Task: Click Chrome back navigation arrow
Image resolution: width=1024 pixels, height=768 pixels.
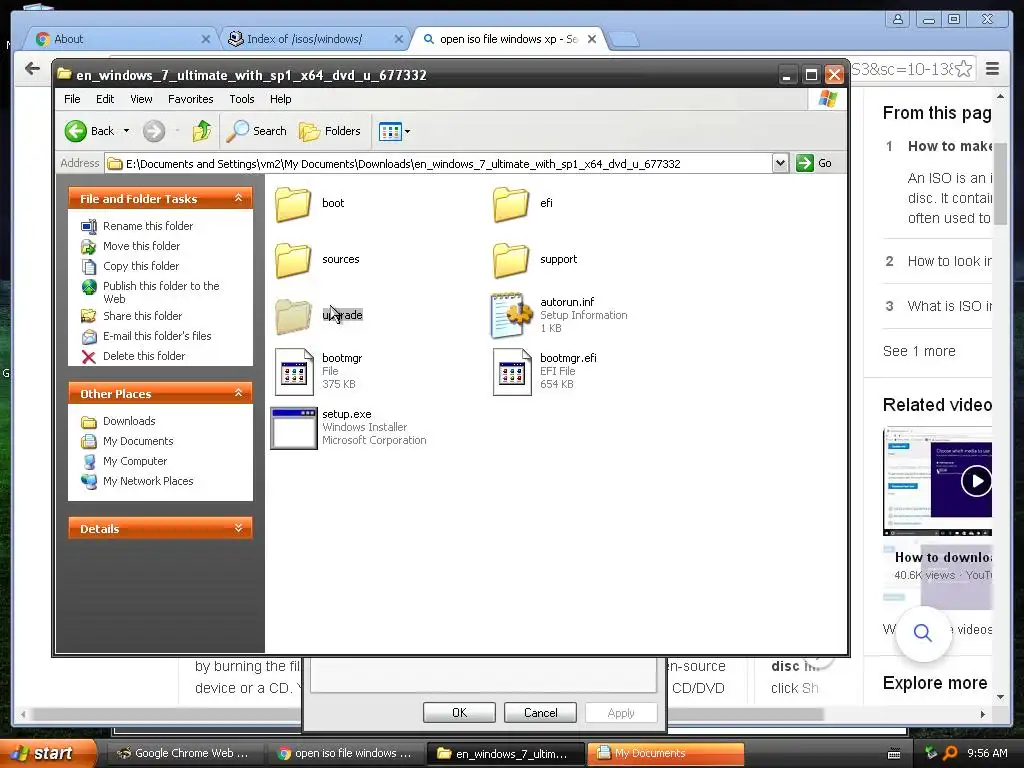Action: (x=32, y=68)
